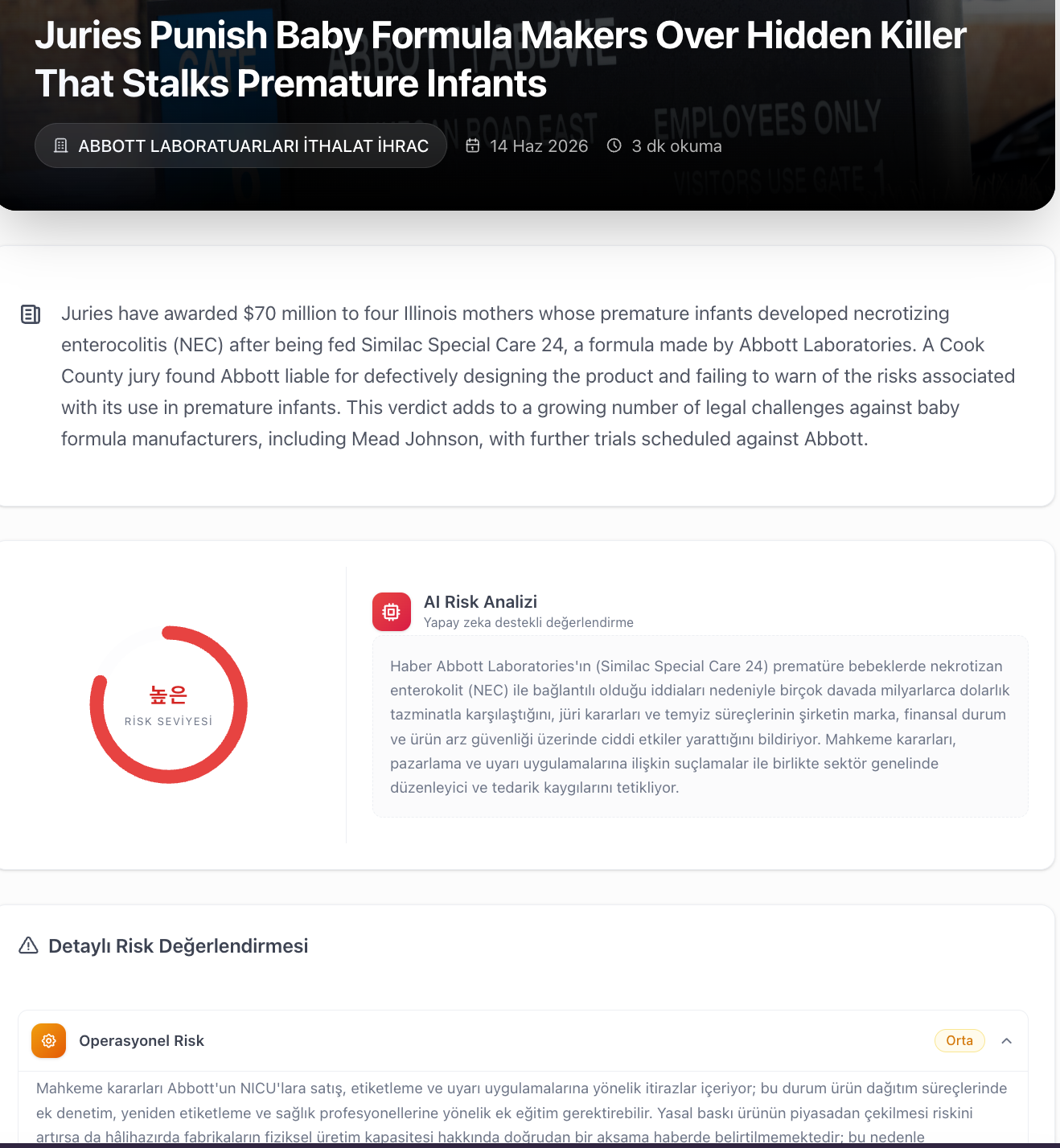Click the clock icon beside 3 dk okuma
1060x1148 pixels.
[614, 146]
